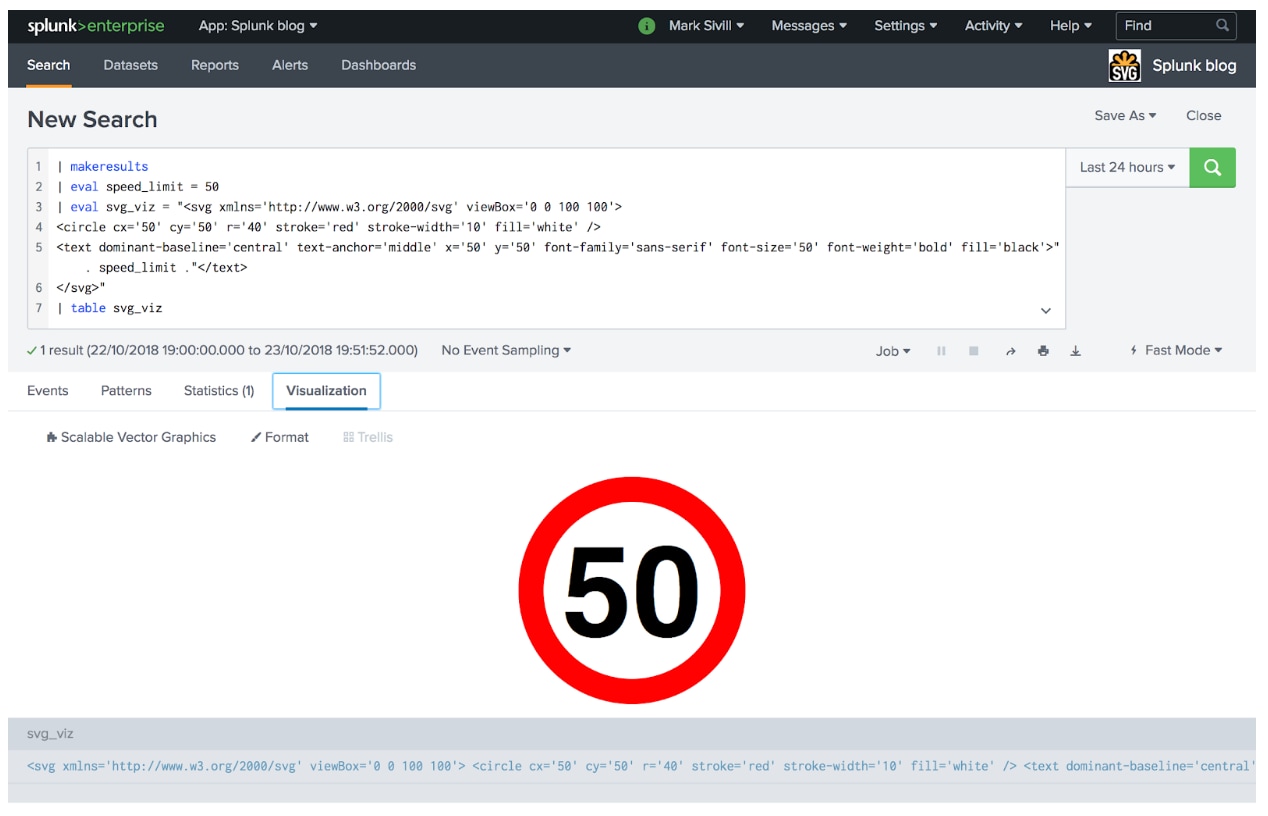Select the Visualization tab
The image size is (1268, 816).
point(326,391)
